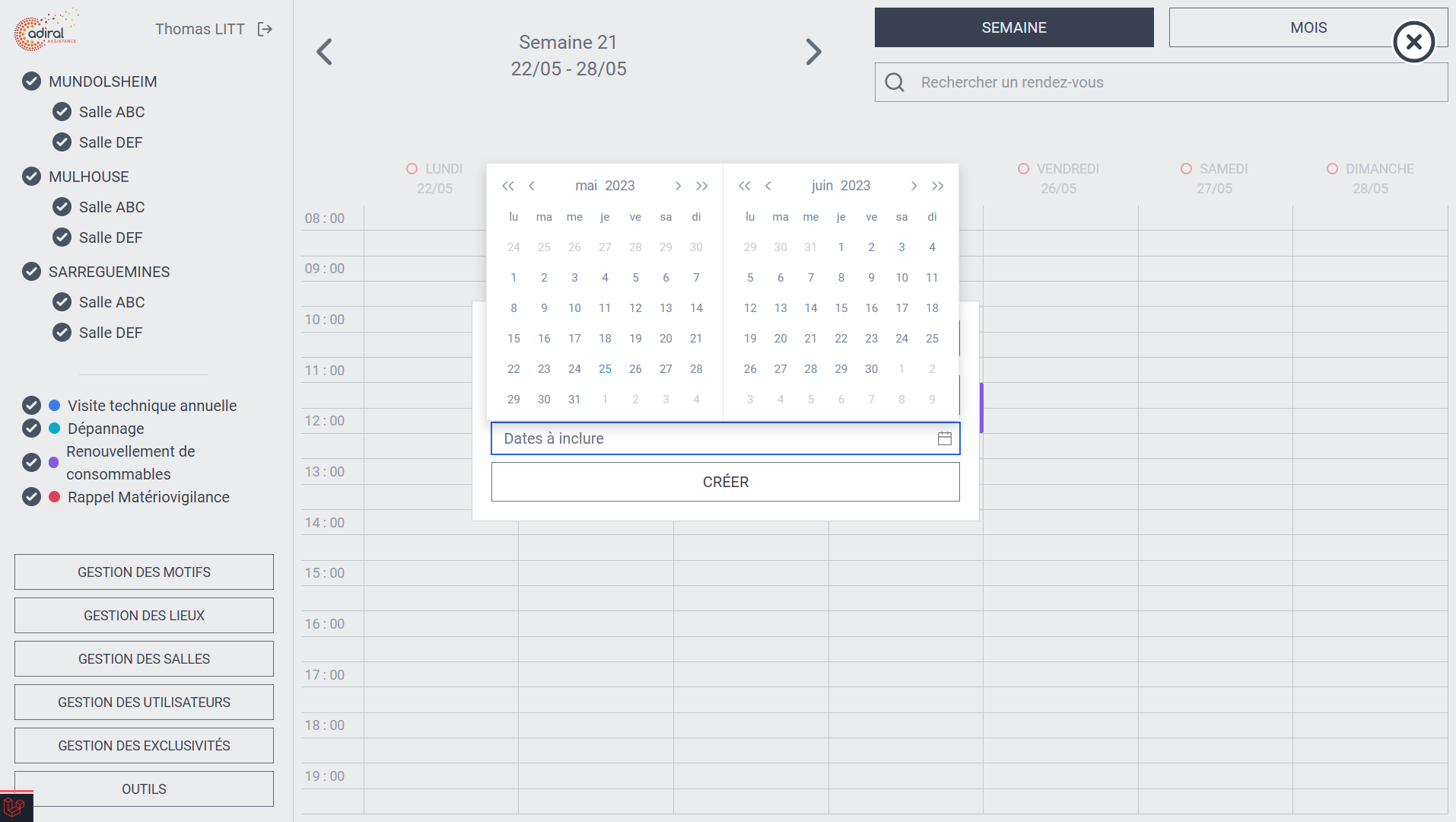Go to next month in mai 2023 picker
The image size is (1456, 822).
coord(678,186)
